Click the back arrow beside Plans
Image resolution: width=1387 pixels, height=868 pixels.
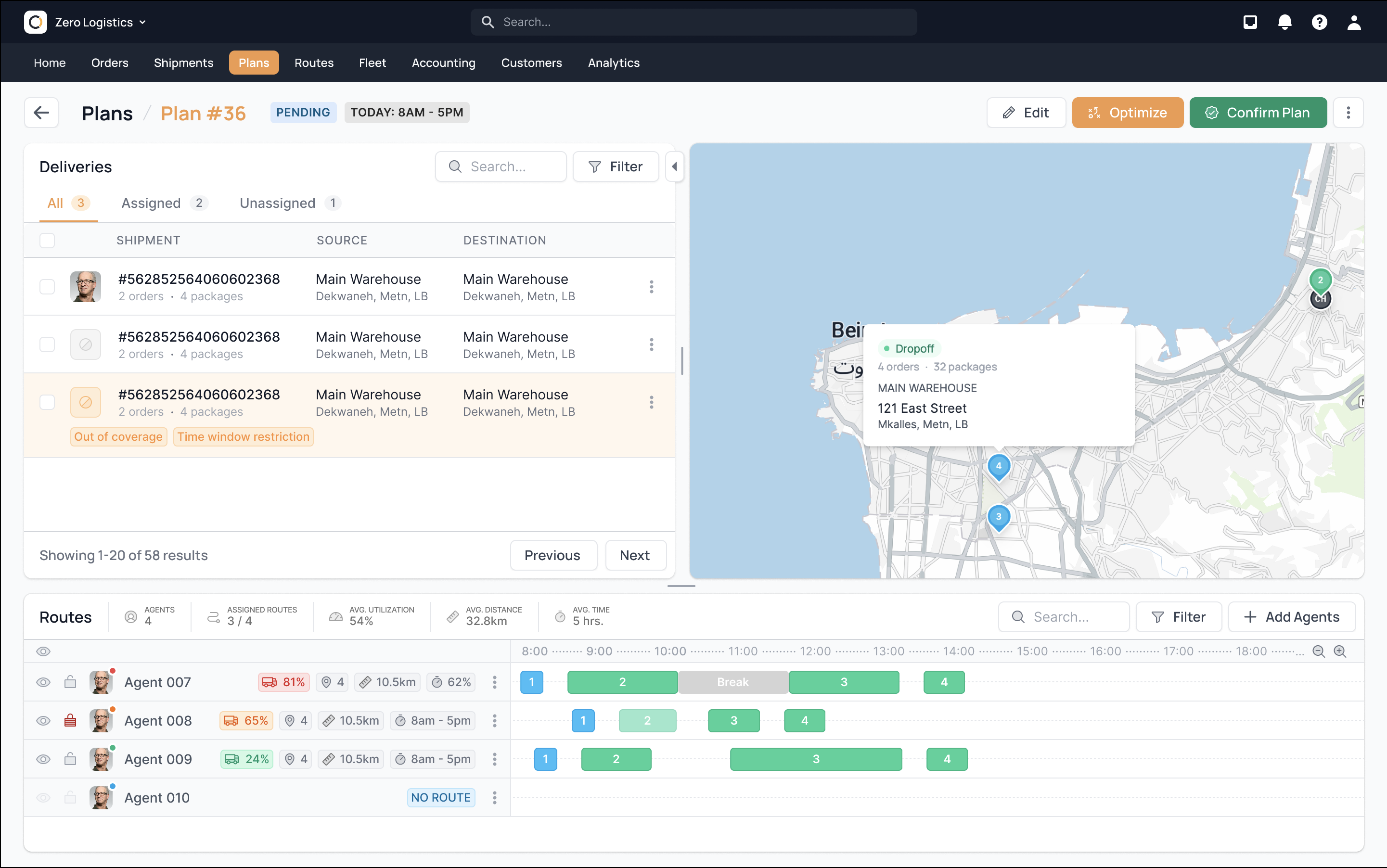41,113
